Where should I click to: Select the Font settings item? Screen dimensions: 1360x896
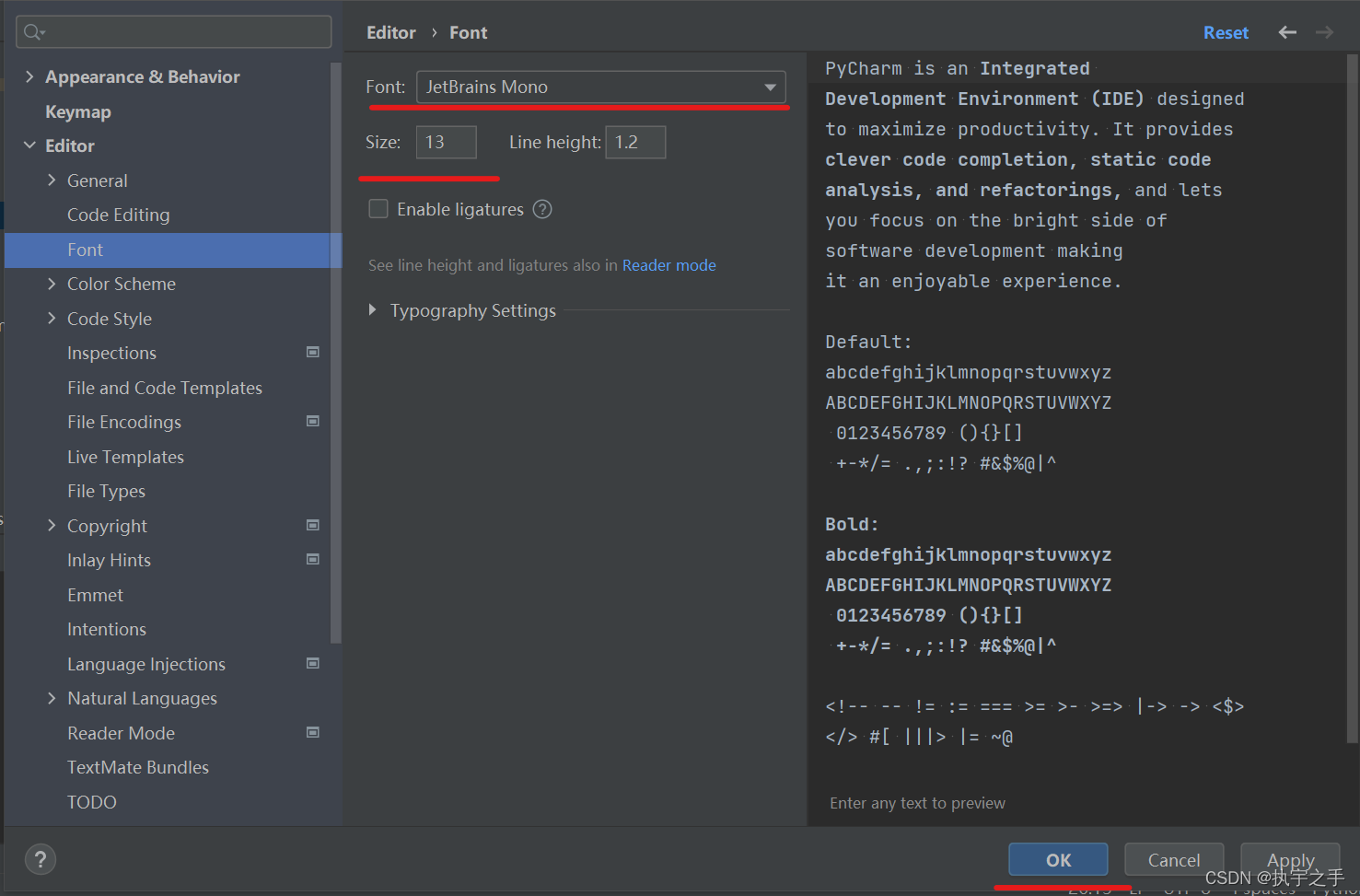tap(173, 250)
